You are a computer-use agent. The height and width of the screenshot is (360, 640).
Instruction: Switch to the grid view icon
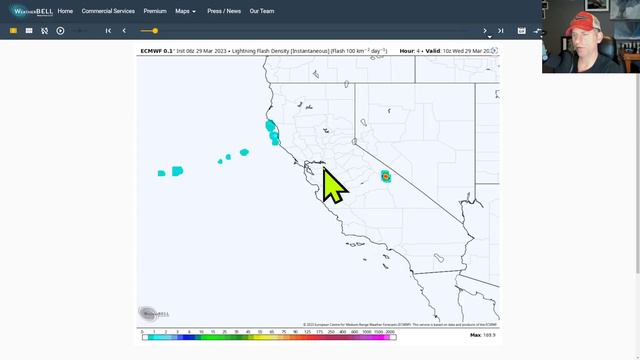tap(29, 31)
